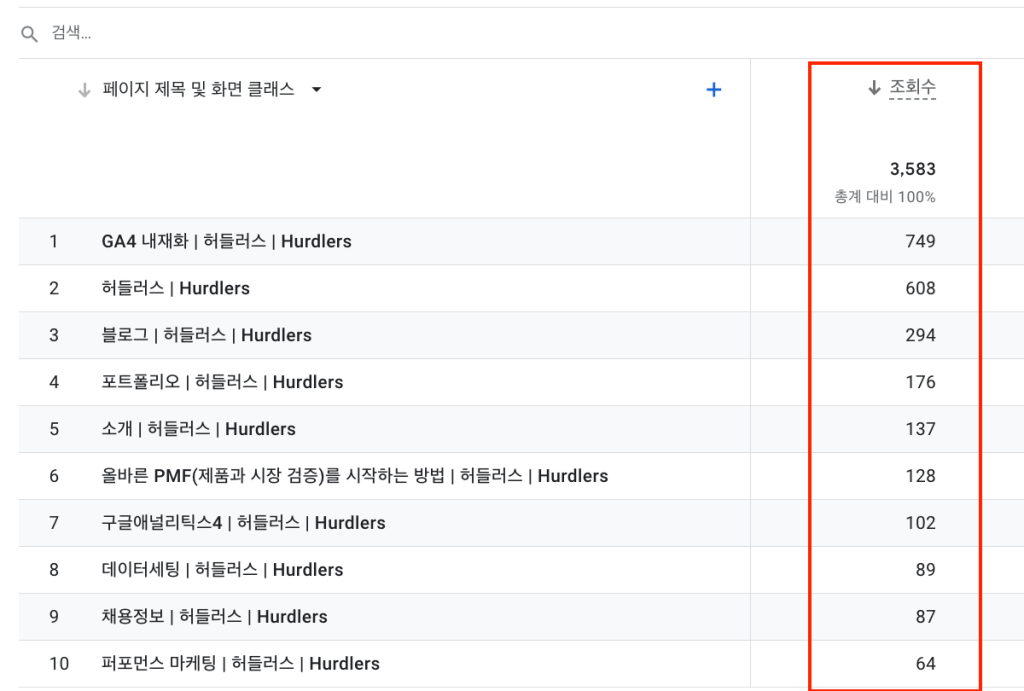Image resolution: width=1024 pixels, height=691 pixels.
Task: Click view count 128
Action: click(x=920, y=476)
